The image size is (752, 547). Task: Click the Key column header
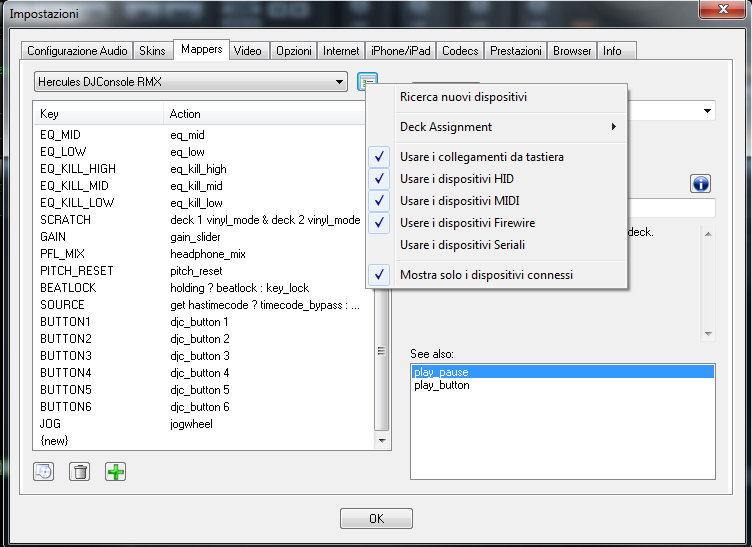[x=98, y=114]
